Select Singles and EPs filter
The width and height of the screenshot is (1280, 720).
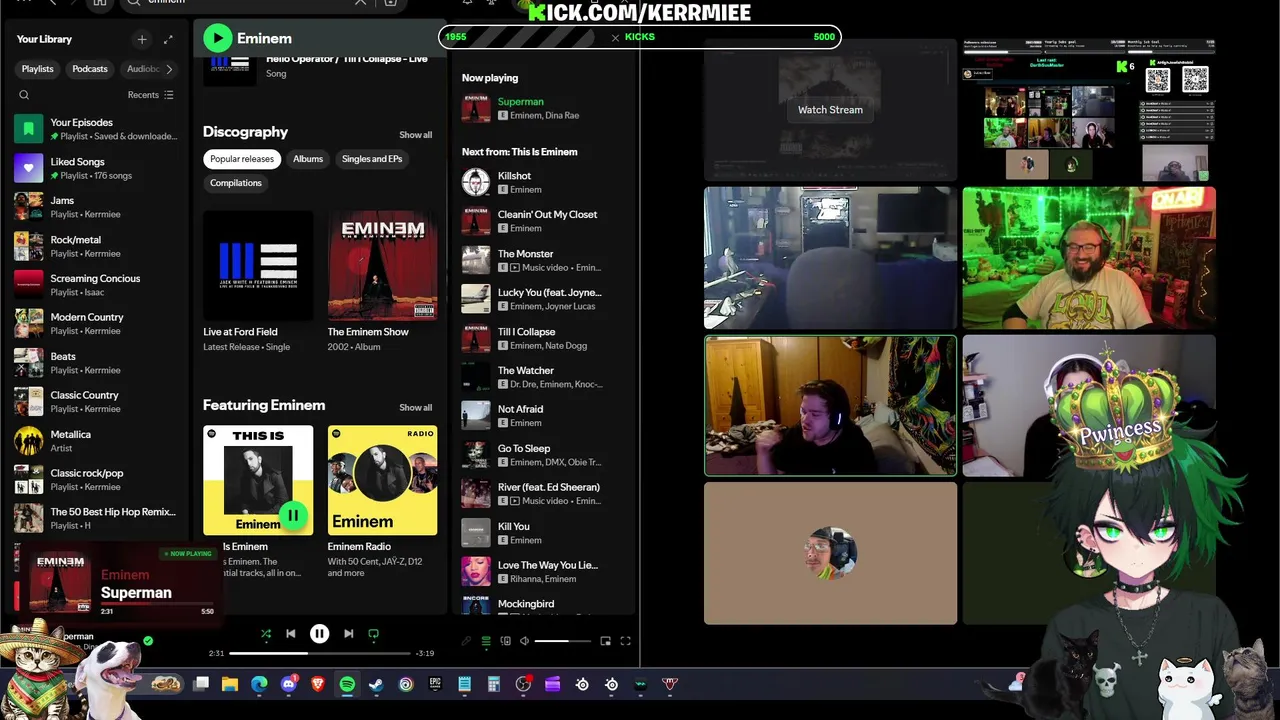point(372,159)
